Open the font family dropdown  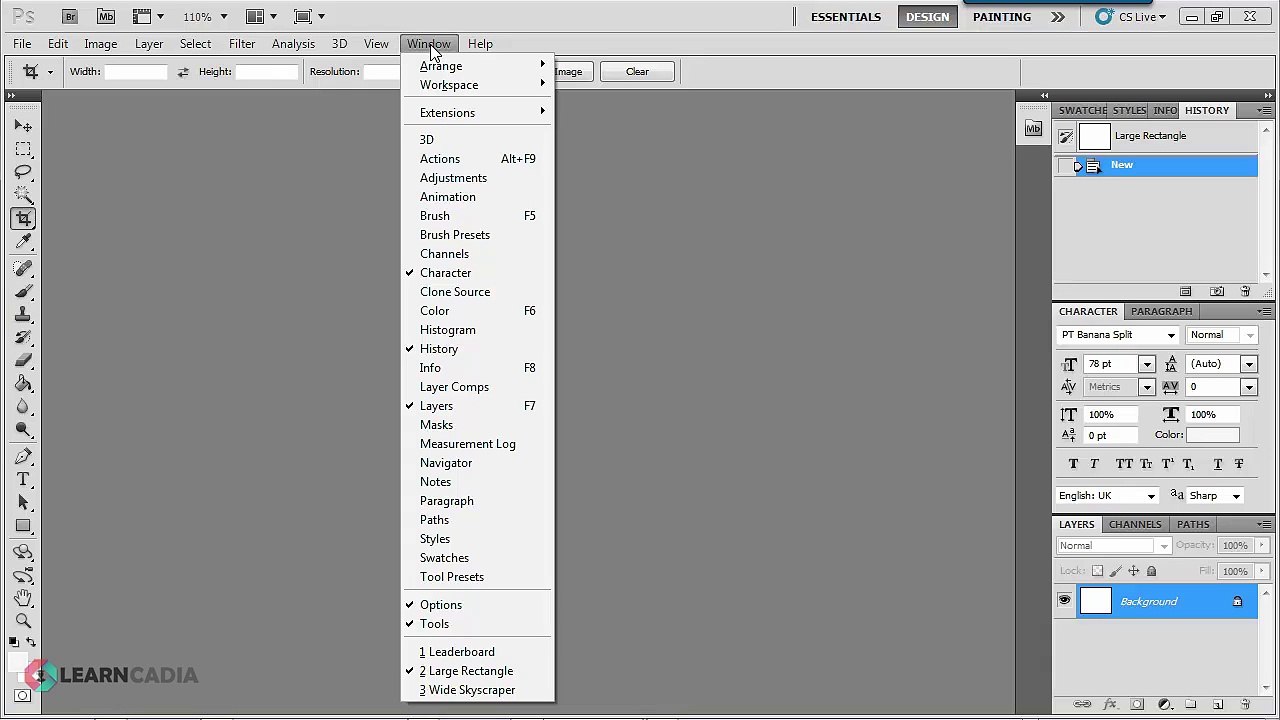tap(1171, 335)
